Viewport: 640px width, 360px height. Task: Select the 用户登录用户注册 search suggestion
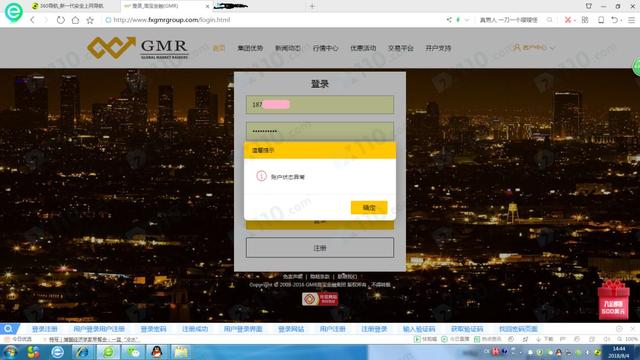tap(99, 329)
